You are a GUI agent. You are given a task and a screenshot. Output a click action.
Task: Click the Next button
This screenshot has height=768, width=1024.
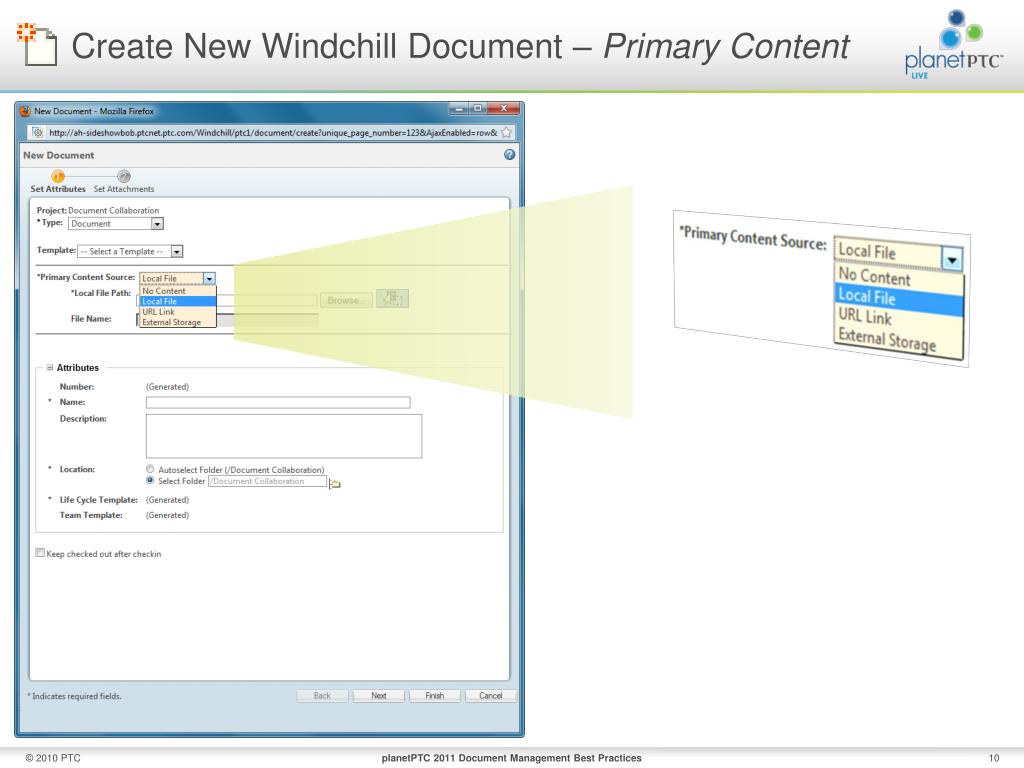pos(379,696)
